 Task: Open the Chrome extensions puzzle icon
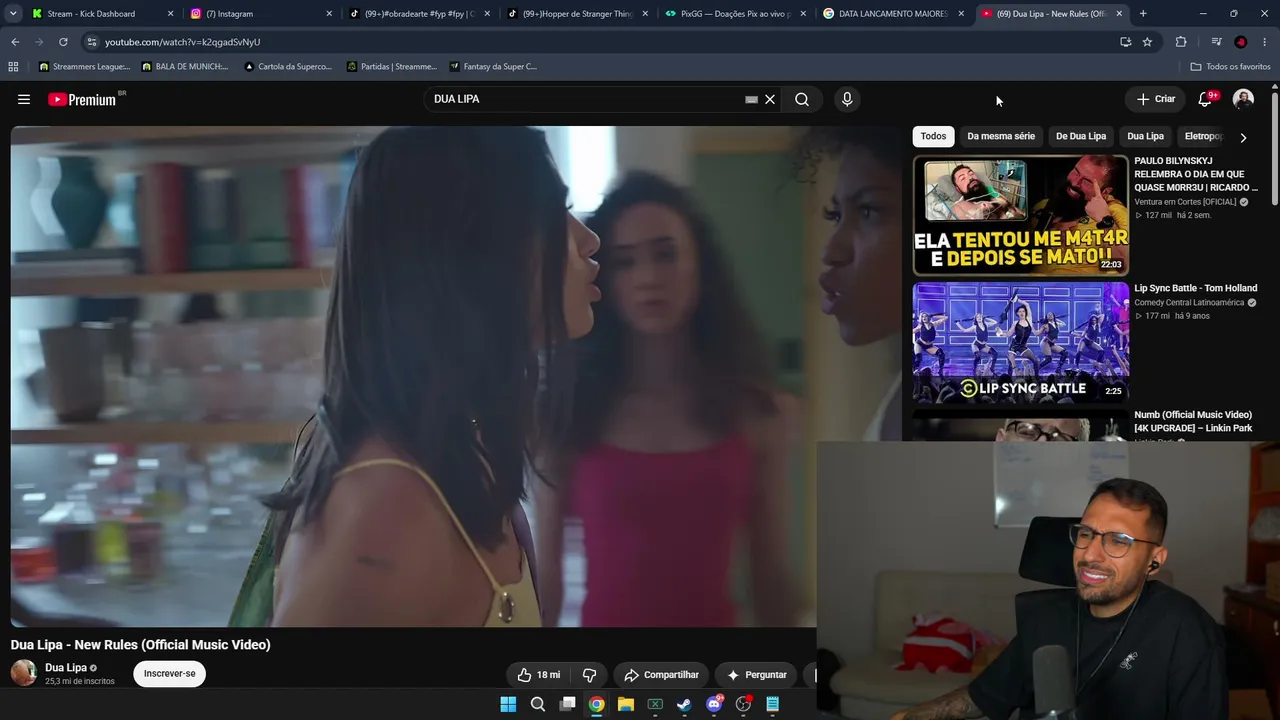[1181, 42]
